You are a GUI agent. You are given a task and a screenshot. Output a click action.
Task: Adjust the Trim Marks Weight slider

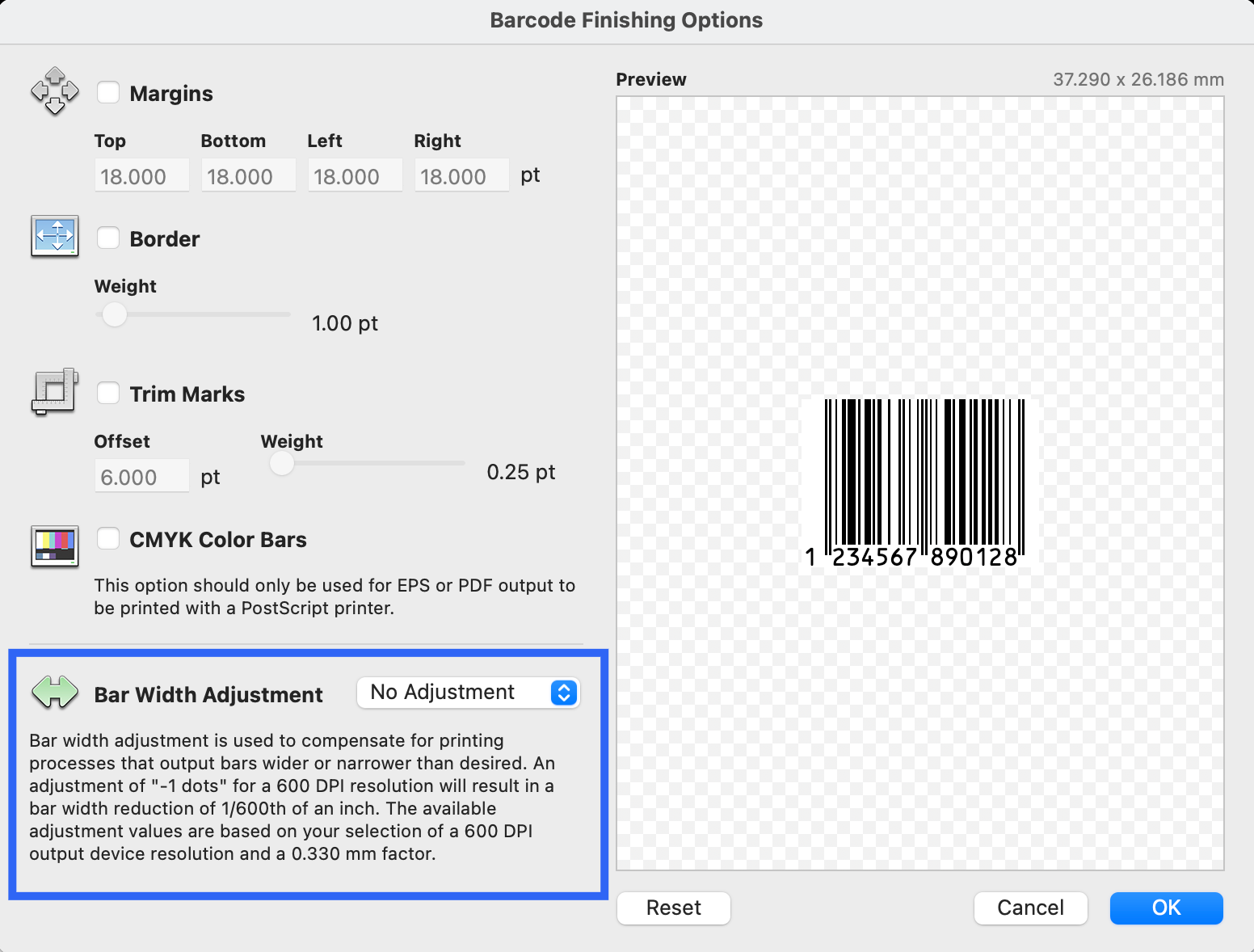click(368, 463)
